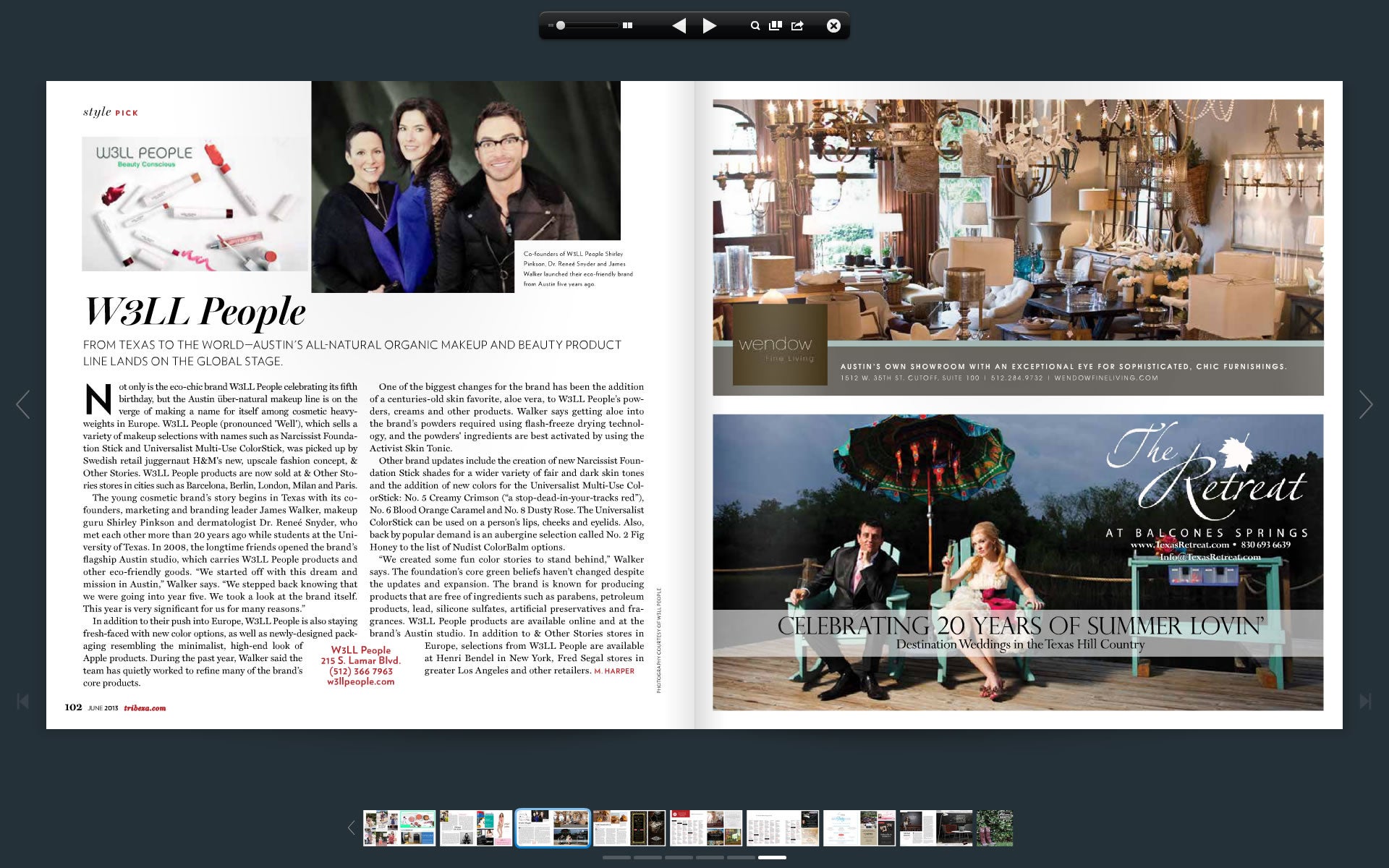Click the share arrow icon

(x=797, y=26)
